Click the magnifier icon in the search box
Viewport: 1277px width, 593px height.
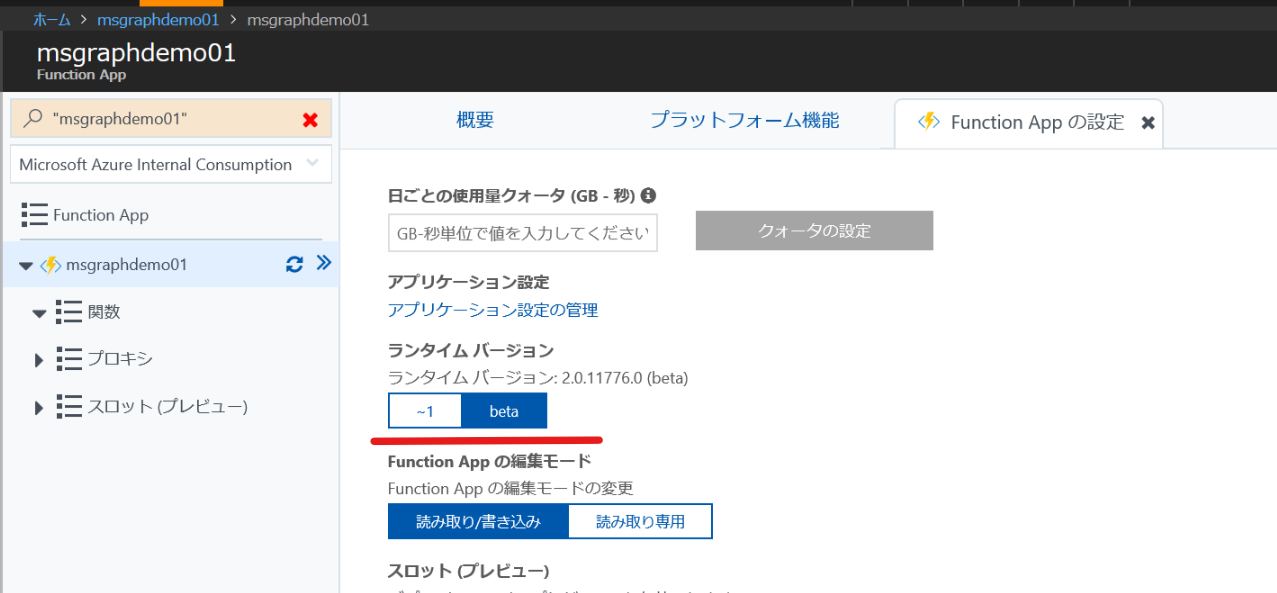31,118
